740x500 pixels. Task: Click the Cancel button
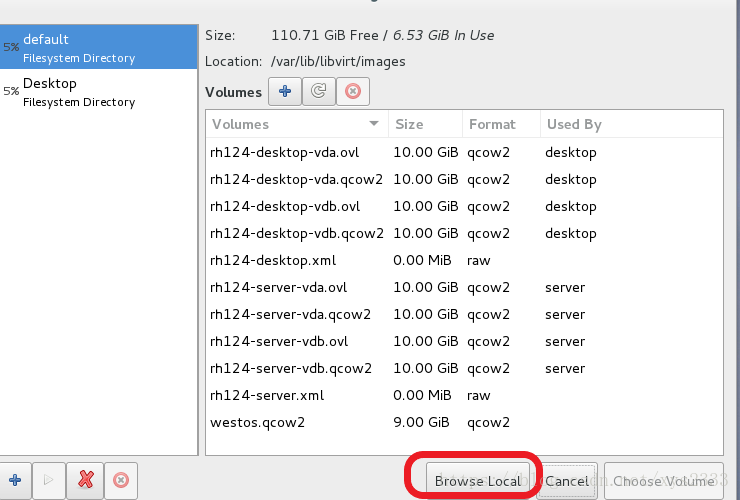[x=567, y=481]
